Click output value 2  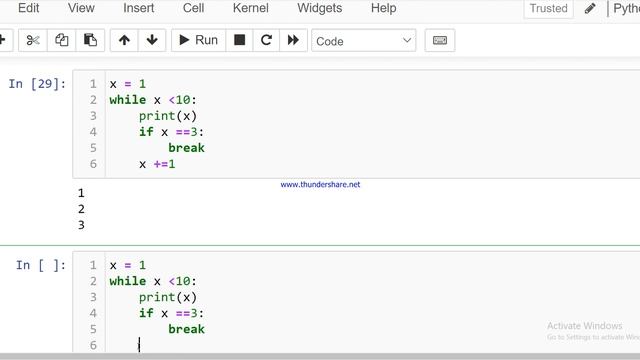81,209
